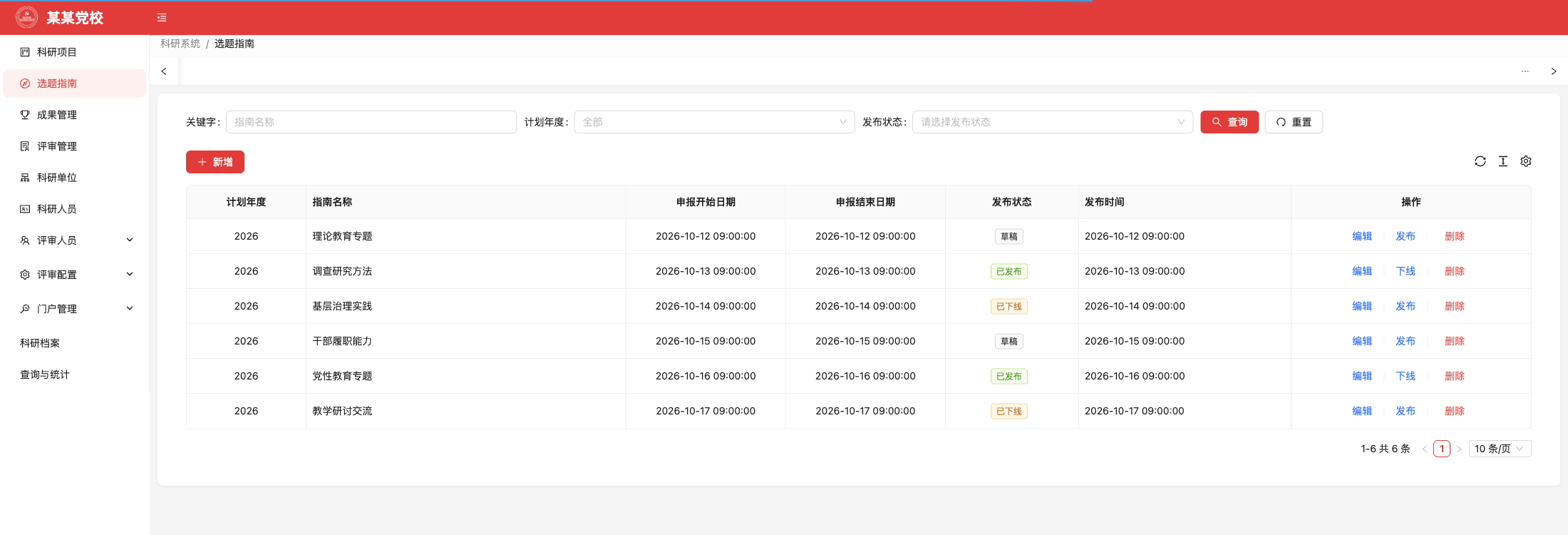
Task: Open 查询与统计 menu item
Action: [74, 374]
